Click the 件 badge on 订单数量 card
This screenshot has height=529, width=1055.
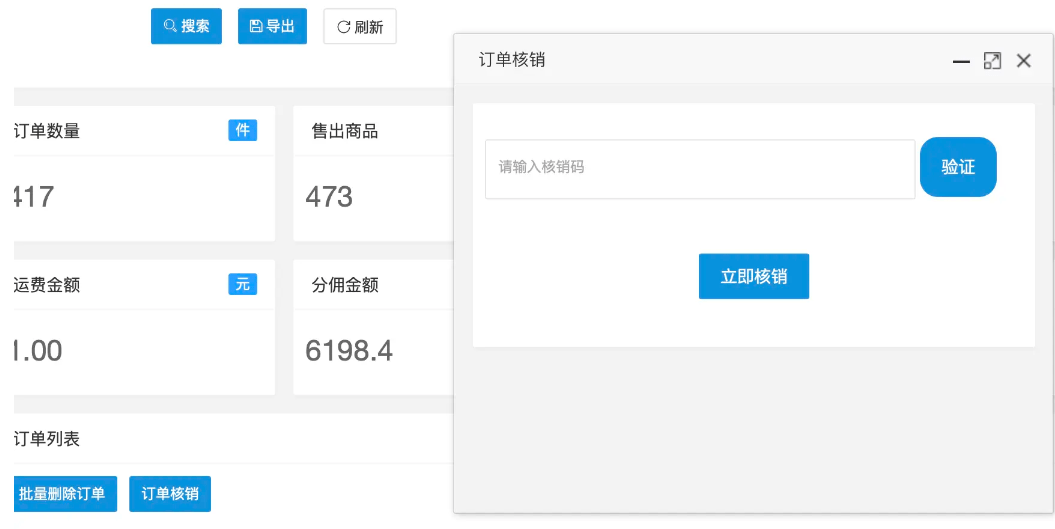click(x=242, y=130)
